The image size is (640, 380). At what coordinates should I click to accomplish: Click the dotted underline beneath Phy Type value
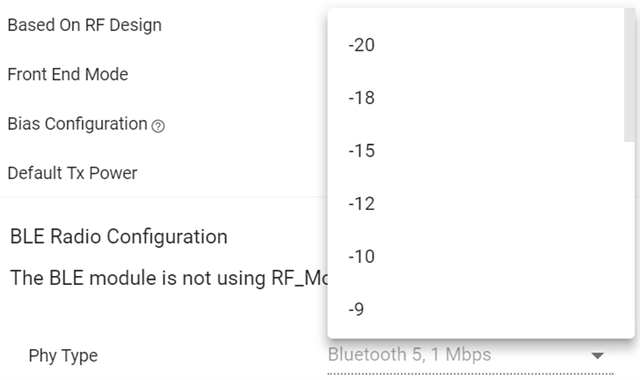(x=470, y=373)
